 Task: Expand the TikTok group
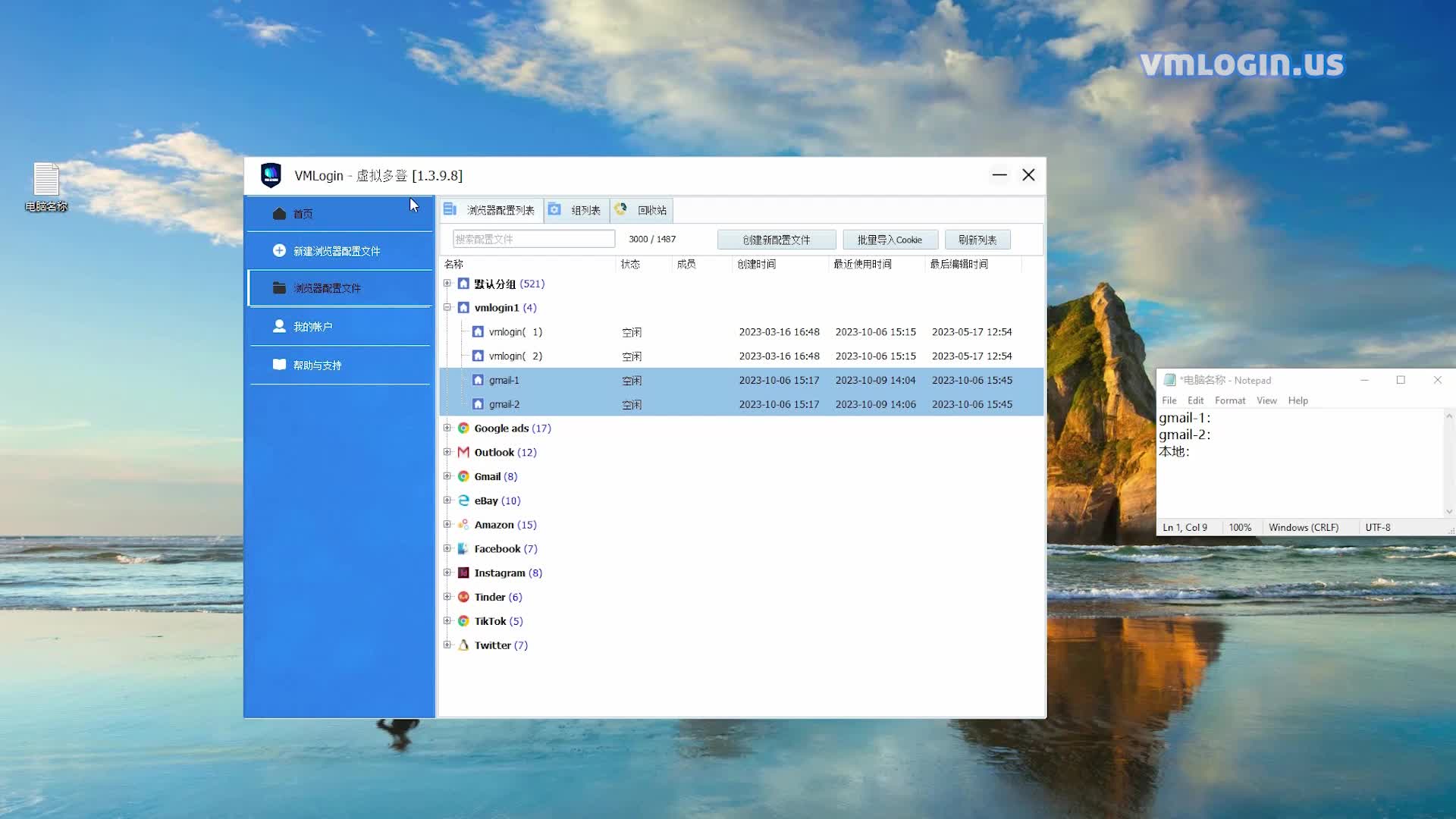pos(447,621)
